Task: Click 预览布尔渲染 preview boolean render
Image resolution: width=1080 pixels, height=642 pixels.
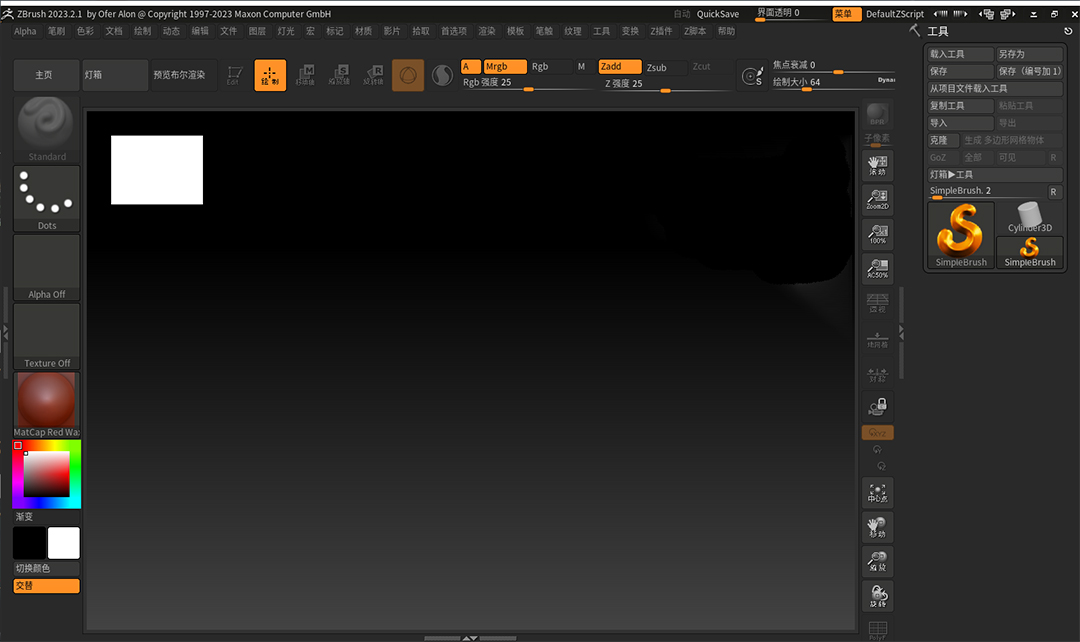Action: [x=184, y=75]
